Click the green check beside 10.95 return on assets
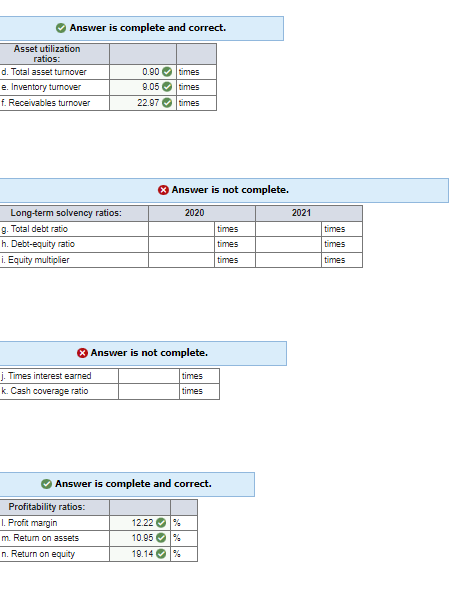Image resolution: width=474 pixels, height=589 pixels. pos(161,538)
